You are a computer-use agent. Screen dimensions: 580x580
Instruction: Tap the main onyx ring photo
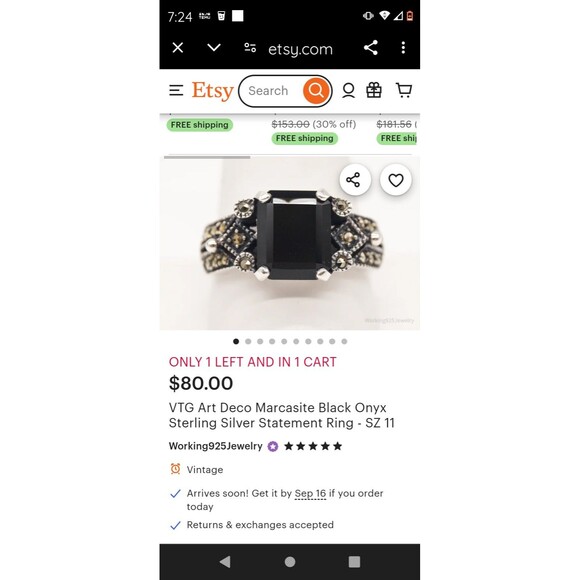pos(290,243)
